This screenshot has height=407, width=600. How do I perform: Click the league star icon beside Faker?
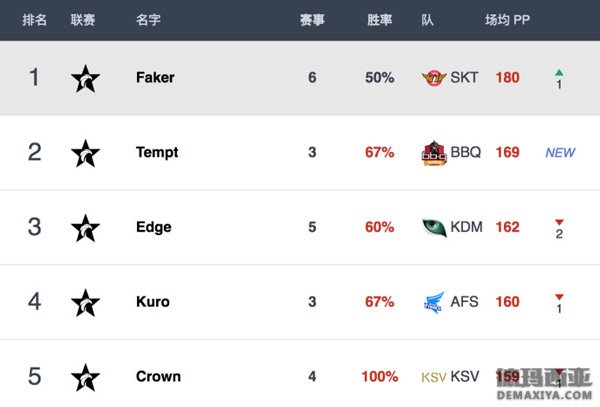click(x=85, y=79)
